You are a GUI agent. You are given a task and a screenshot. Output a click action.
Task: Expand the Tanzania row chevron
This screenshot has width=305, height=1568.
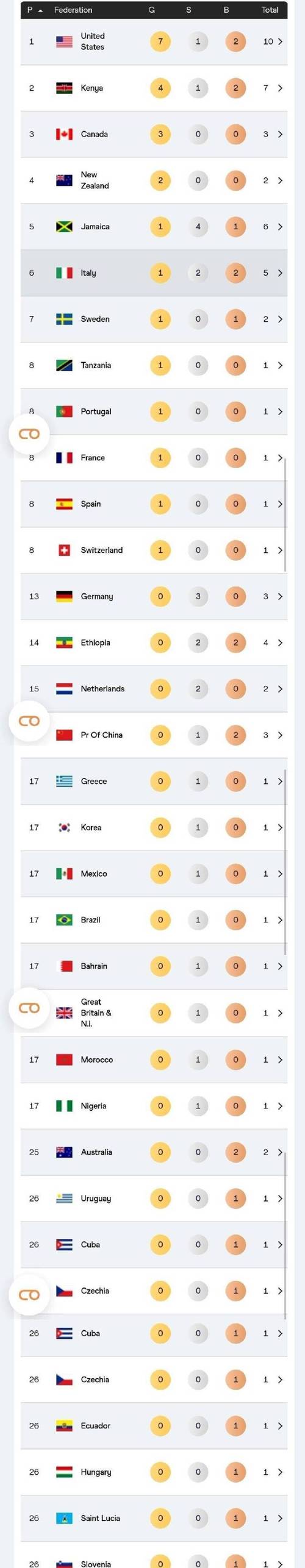point(280,365)
